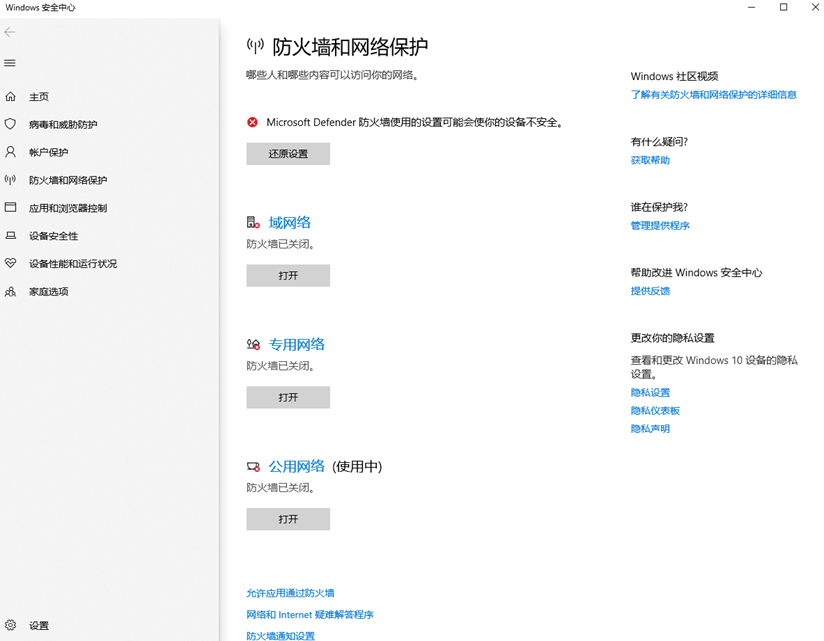Screen dimensions: 824x641
Task: Click the private network house icon
Action: click(x=253, y=344)
